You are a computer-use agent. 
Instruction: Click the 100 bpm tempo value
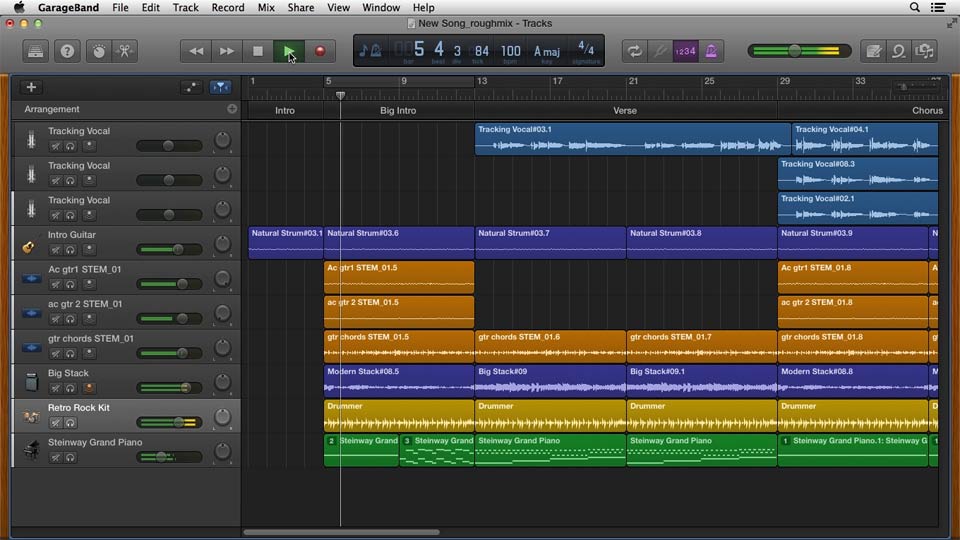click(x=510, y=51)
